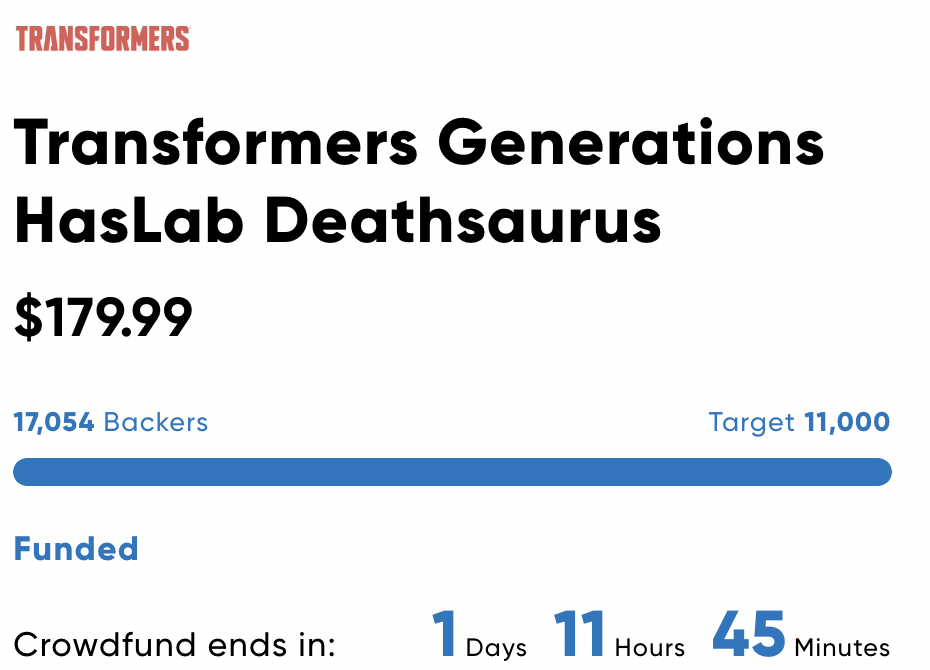The height and width of the screenshot is (670, 930).
Task: Click the middle of the blue funding progress bar
Action: click(x=452, y=472)
